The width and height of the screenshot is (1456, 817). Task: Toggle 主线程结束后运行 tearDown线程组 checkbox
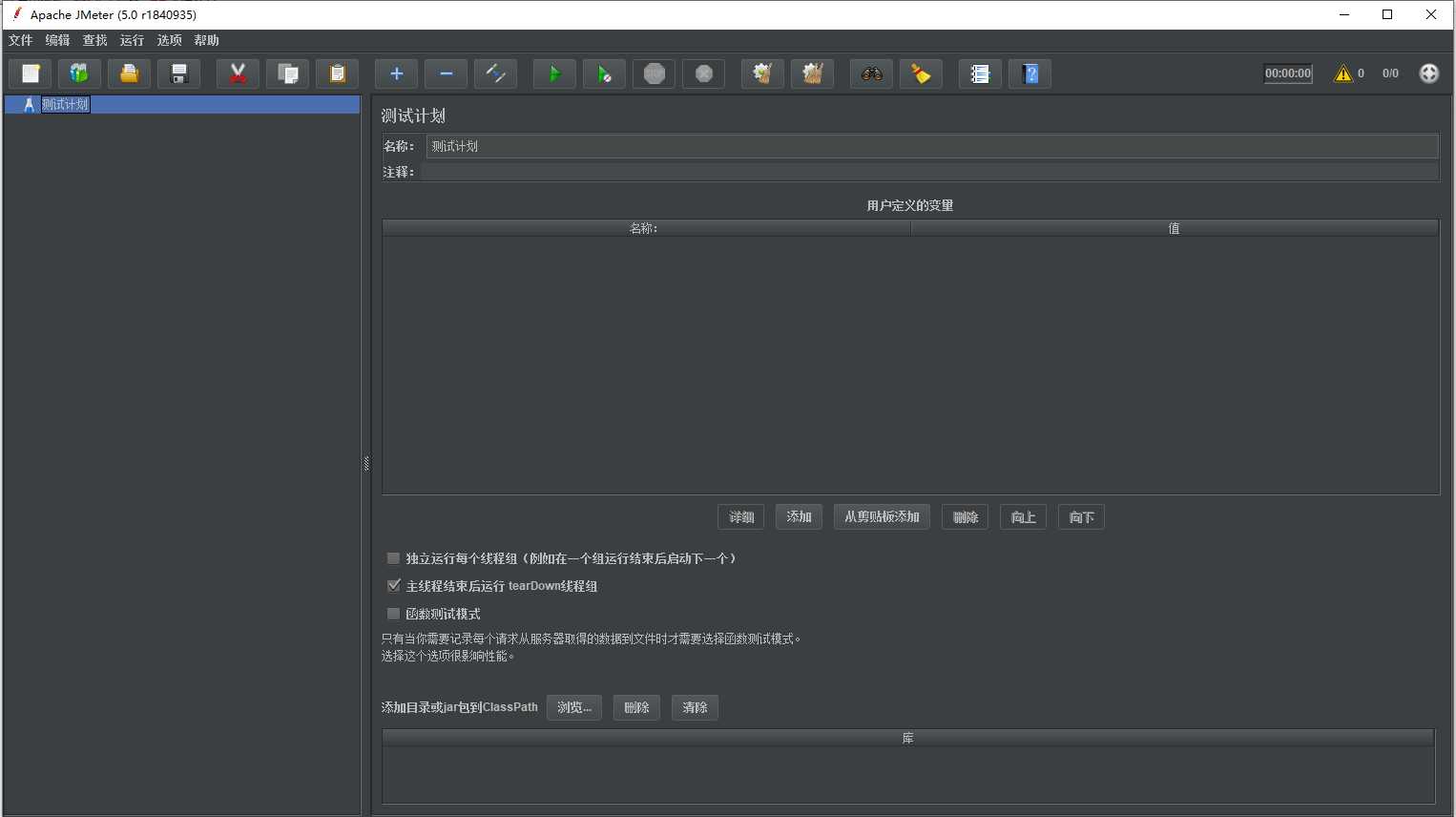[393, 586]
